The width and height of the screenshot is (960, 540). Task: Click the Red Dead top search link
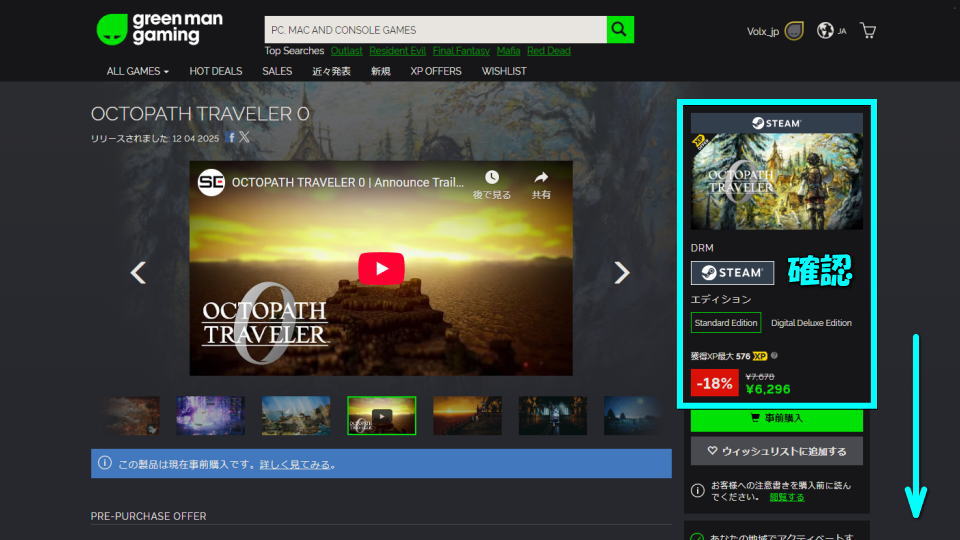pos(549,51)
